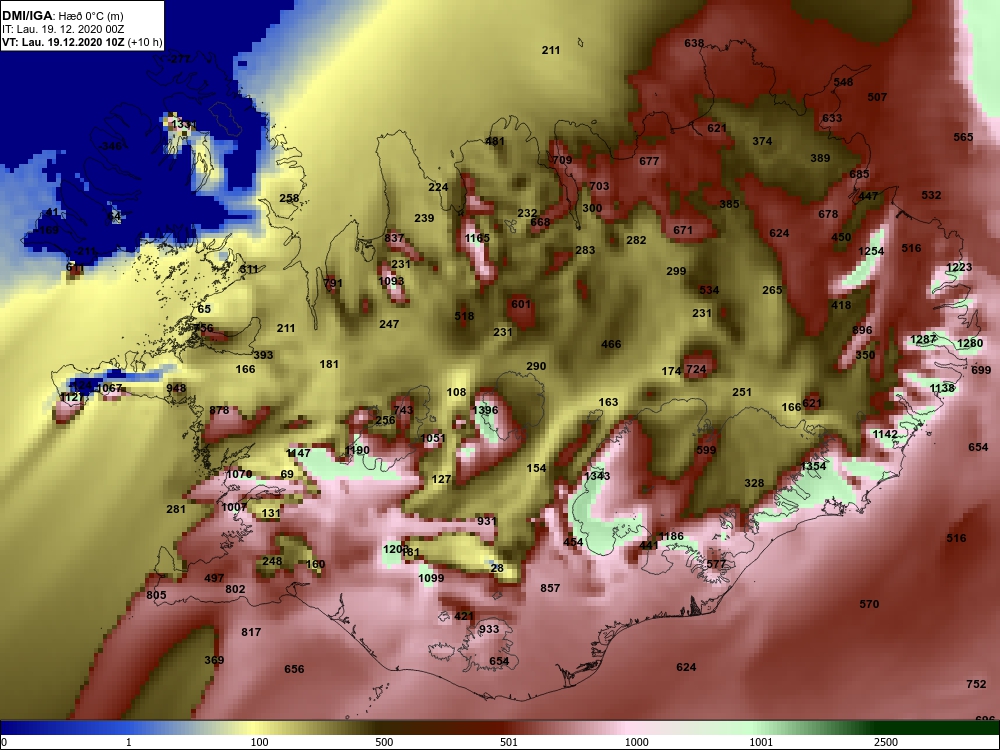
Task: Click the map value '389'
Action: (820, 158)
